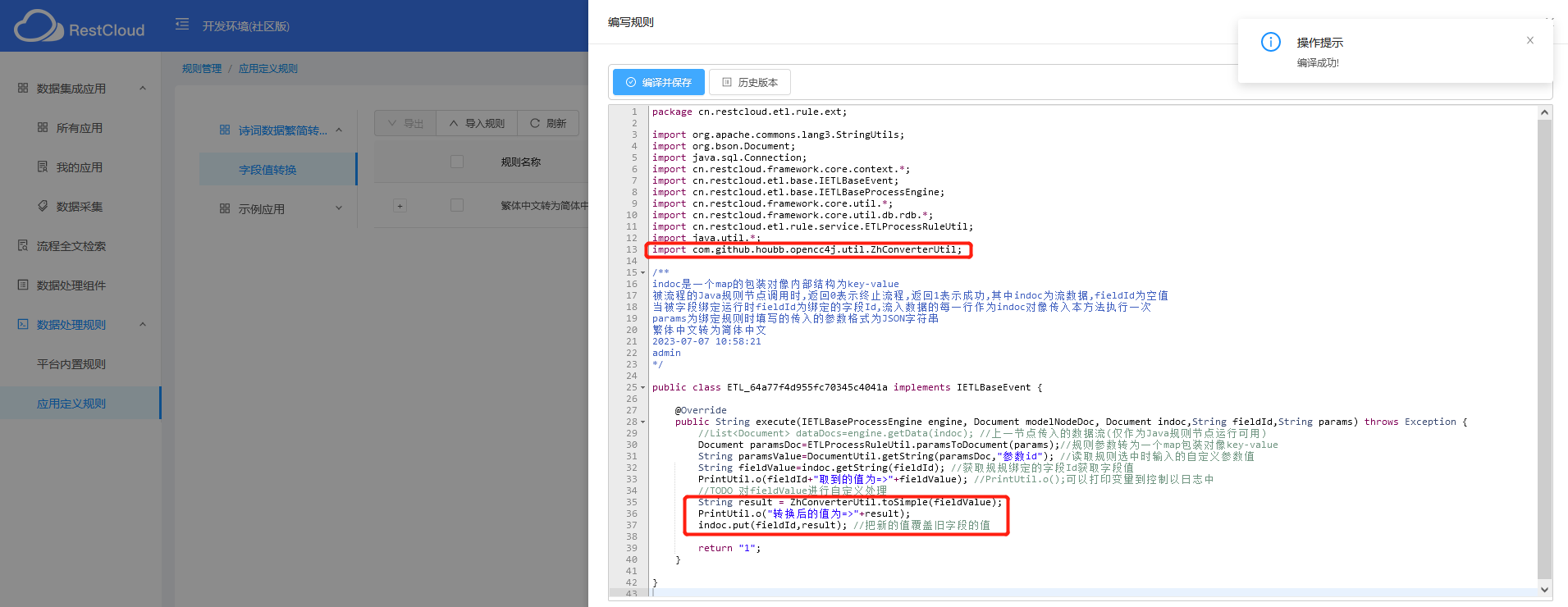Collapse the 数据处理规则 chevron
Viewport: 1568px width, 607px height.
pyautogui.click(x=143, y=325)
